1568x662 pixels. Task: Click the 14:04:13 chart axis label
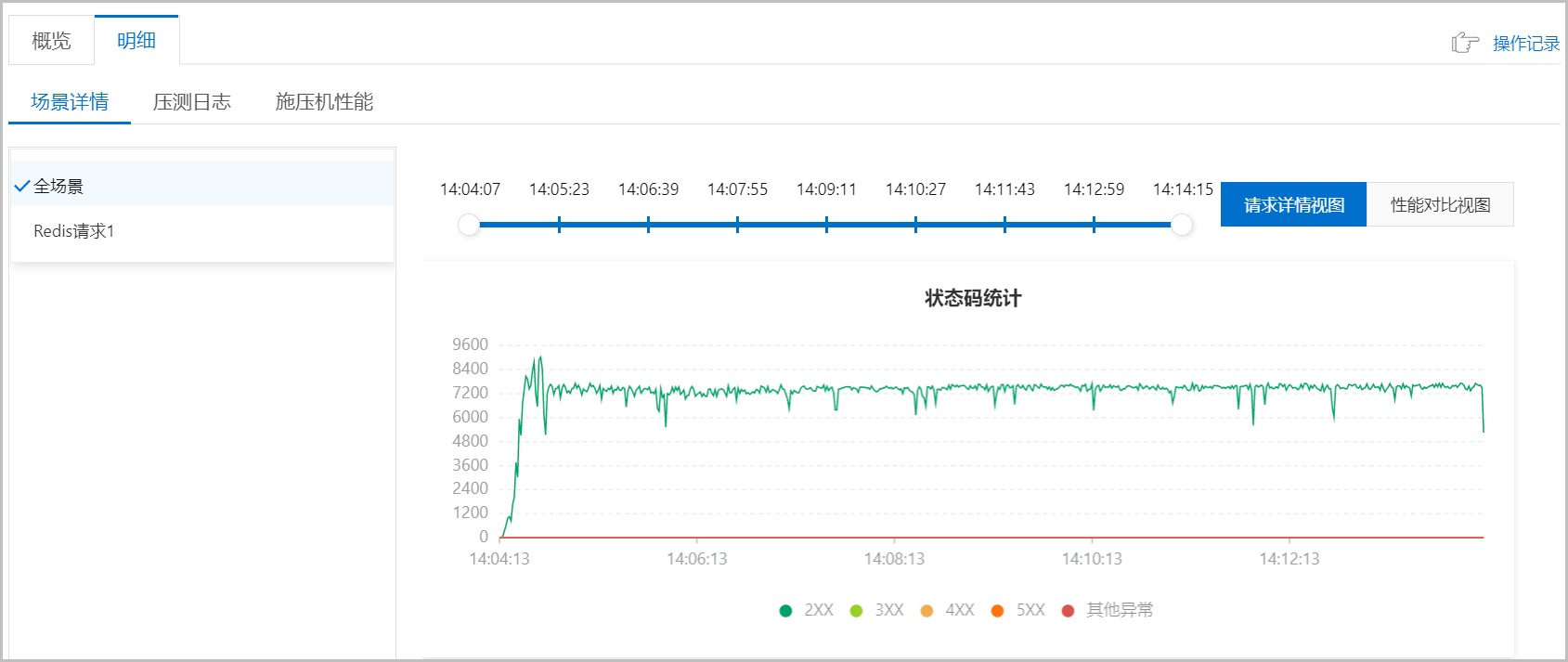click(499, 559)
